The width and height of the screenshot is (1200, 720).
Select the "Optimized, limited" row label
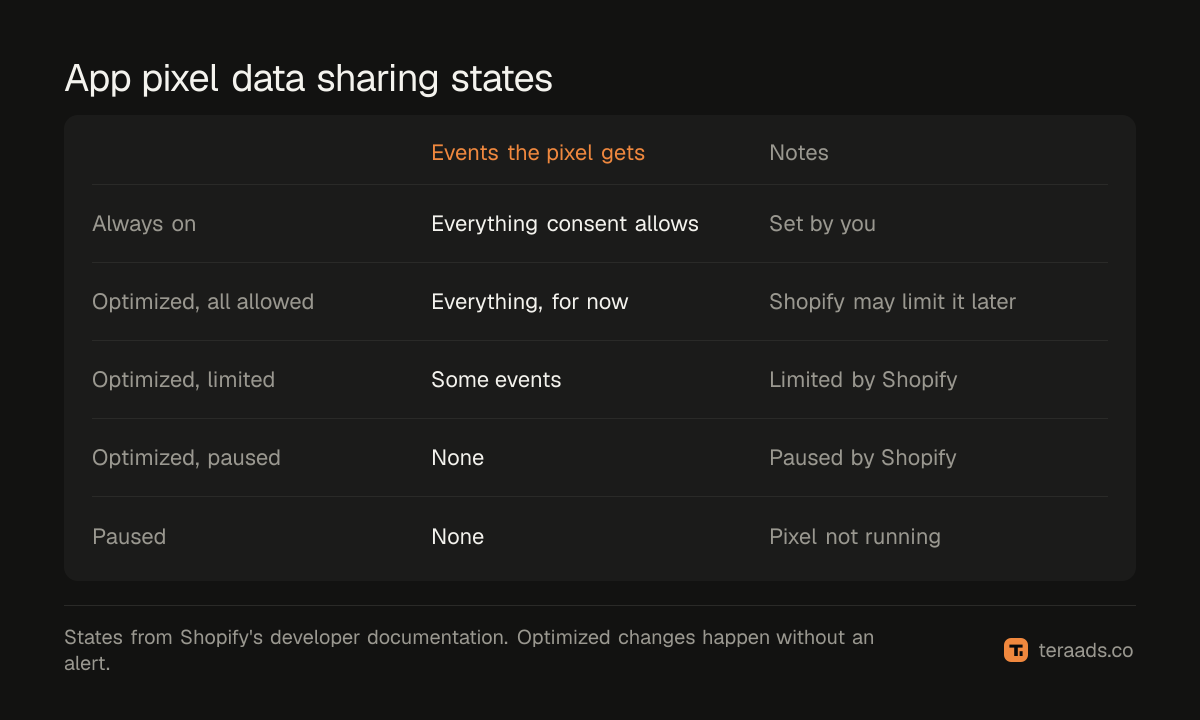(x=183, y=380)
